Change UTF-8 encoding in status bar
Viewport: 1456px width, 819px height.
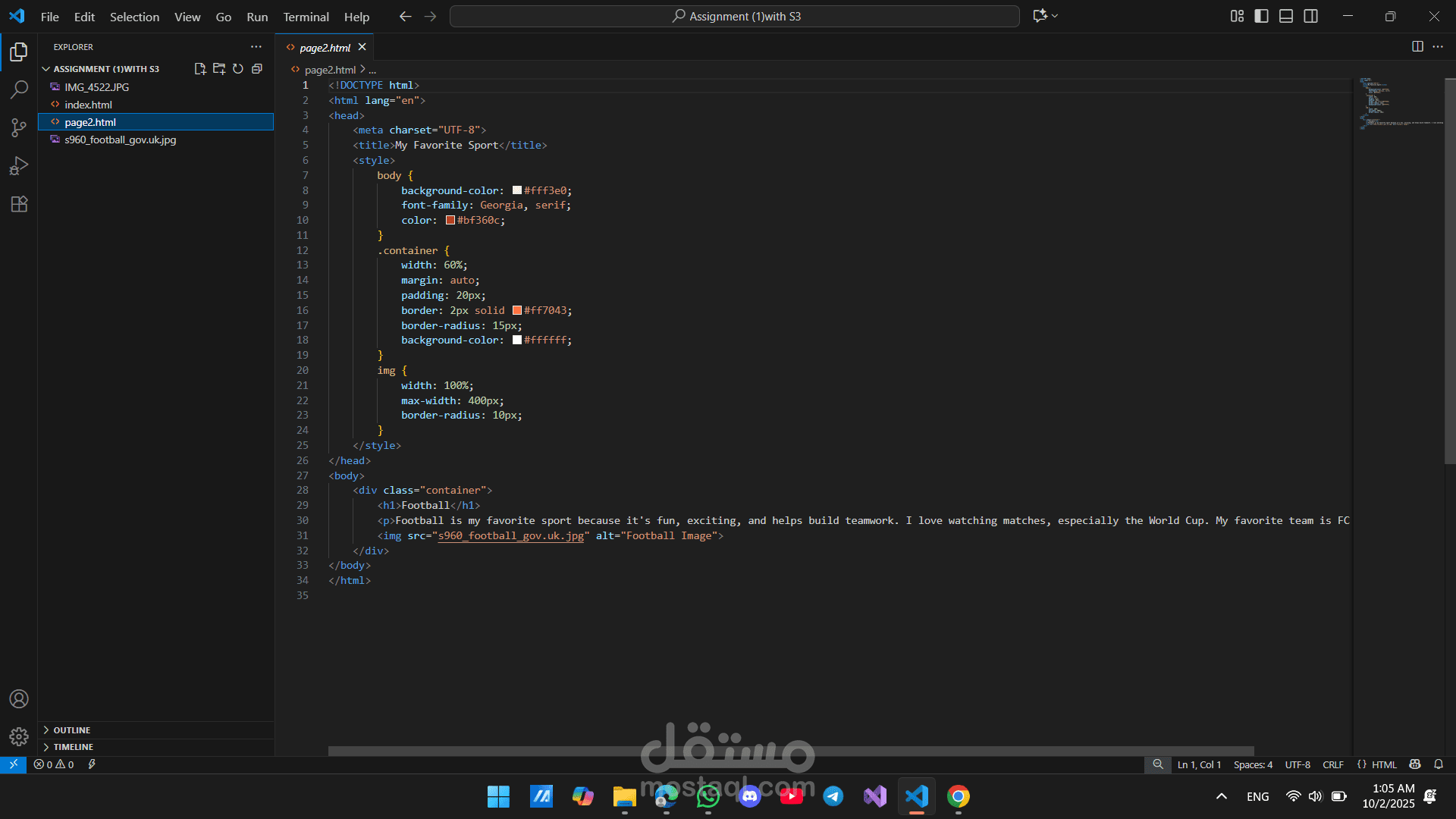point(1298,764)
